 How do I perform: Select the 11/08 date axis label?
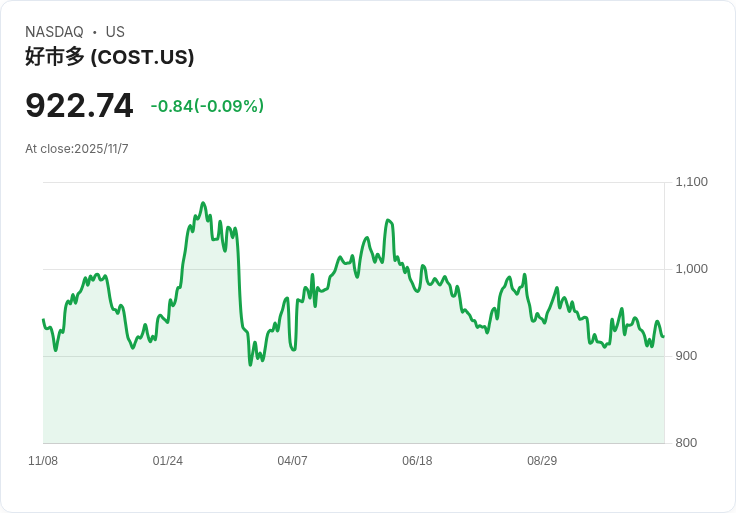click(x=43, y=461)
